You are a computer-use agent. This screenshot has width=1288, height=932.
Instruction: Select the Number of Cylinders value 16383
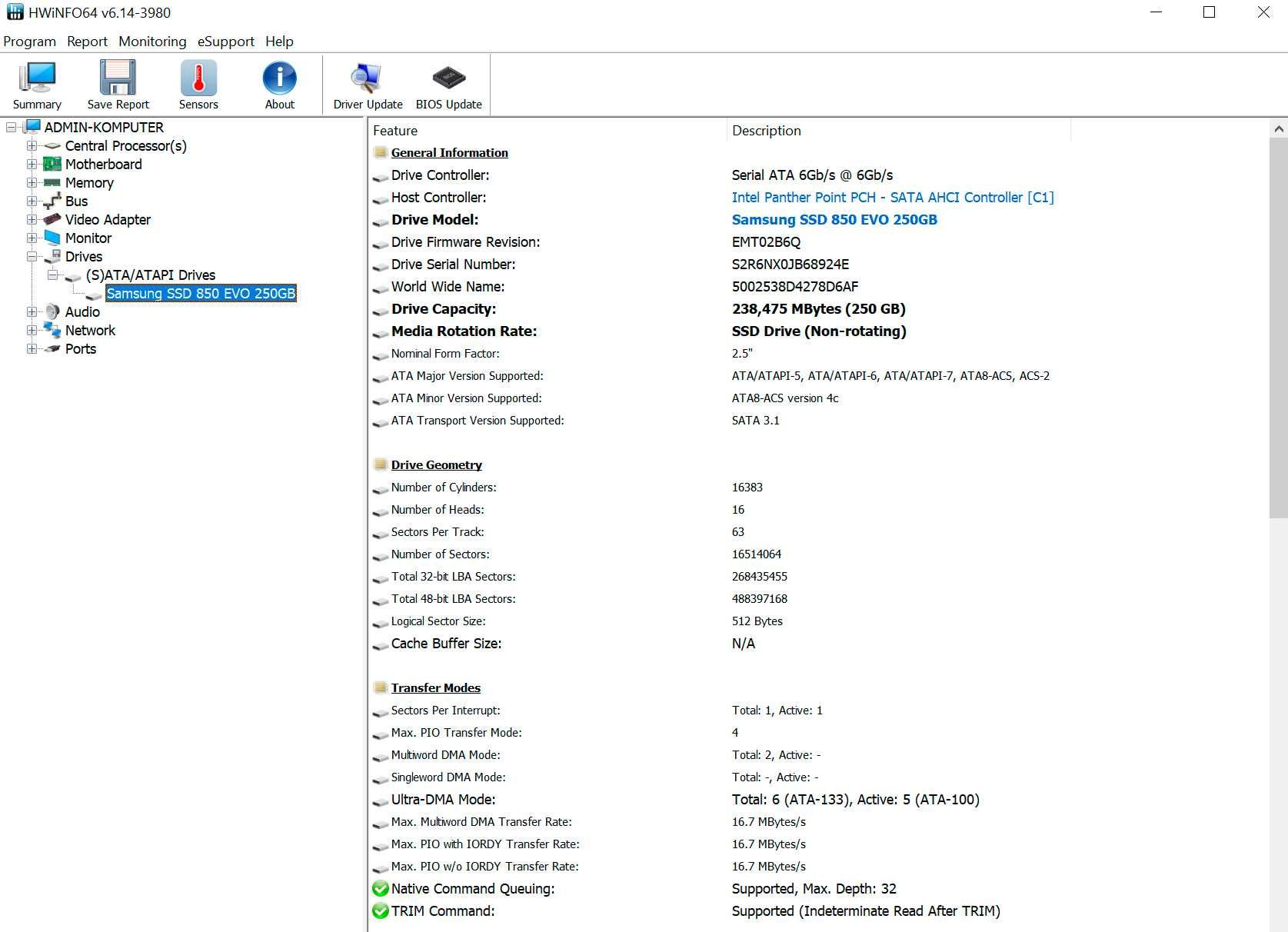tap(747, 488)
